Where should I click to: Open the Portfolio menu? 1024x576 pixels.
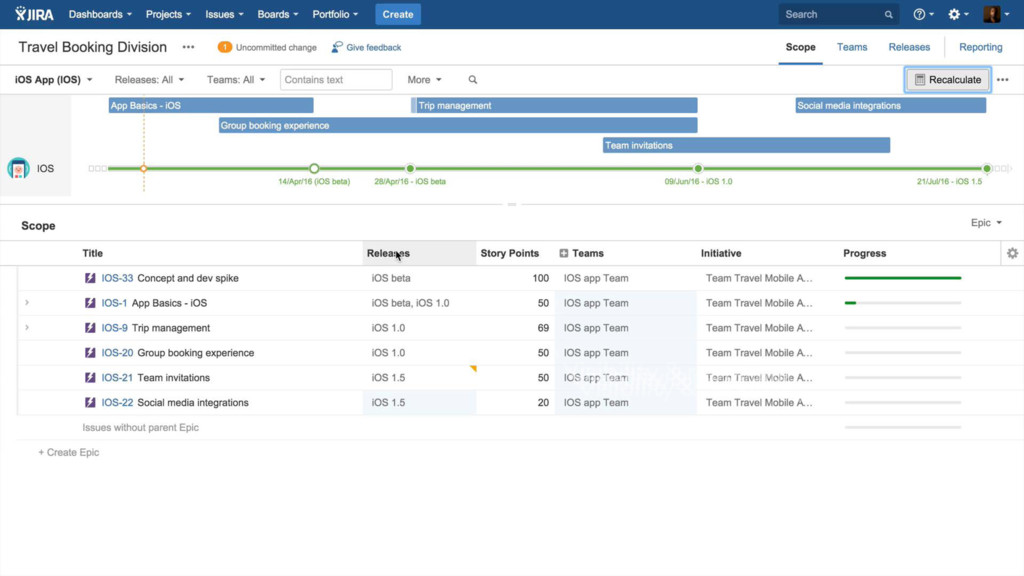[335, 14]
